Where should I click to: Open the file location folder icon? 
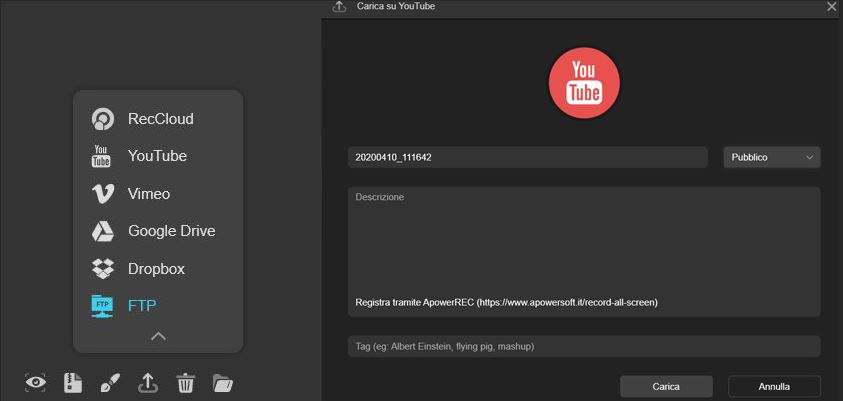click(223, 383)
